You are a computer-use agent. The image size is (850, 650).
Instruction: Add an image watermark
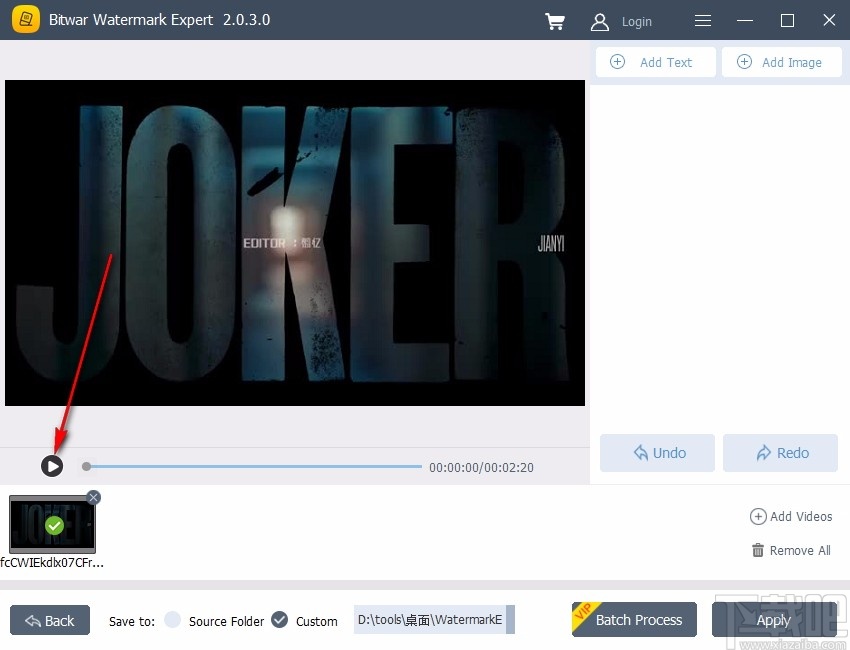point(782,61)
